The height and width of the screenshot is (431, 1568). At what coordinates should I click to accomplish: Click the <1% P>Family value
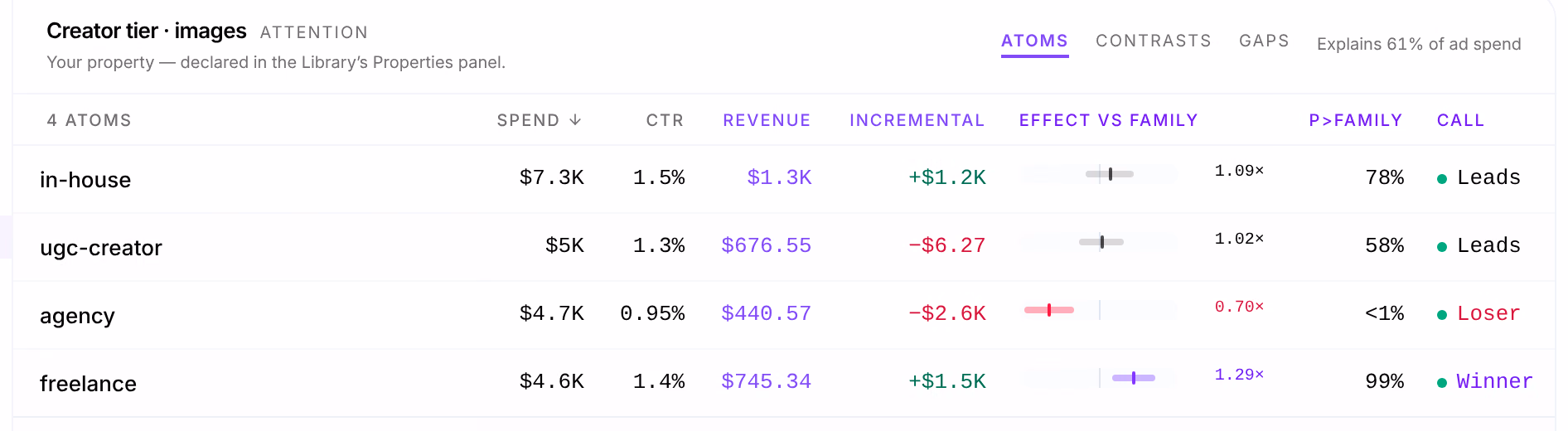1385,313
